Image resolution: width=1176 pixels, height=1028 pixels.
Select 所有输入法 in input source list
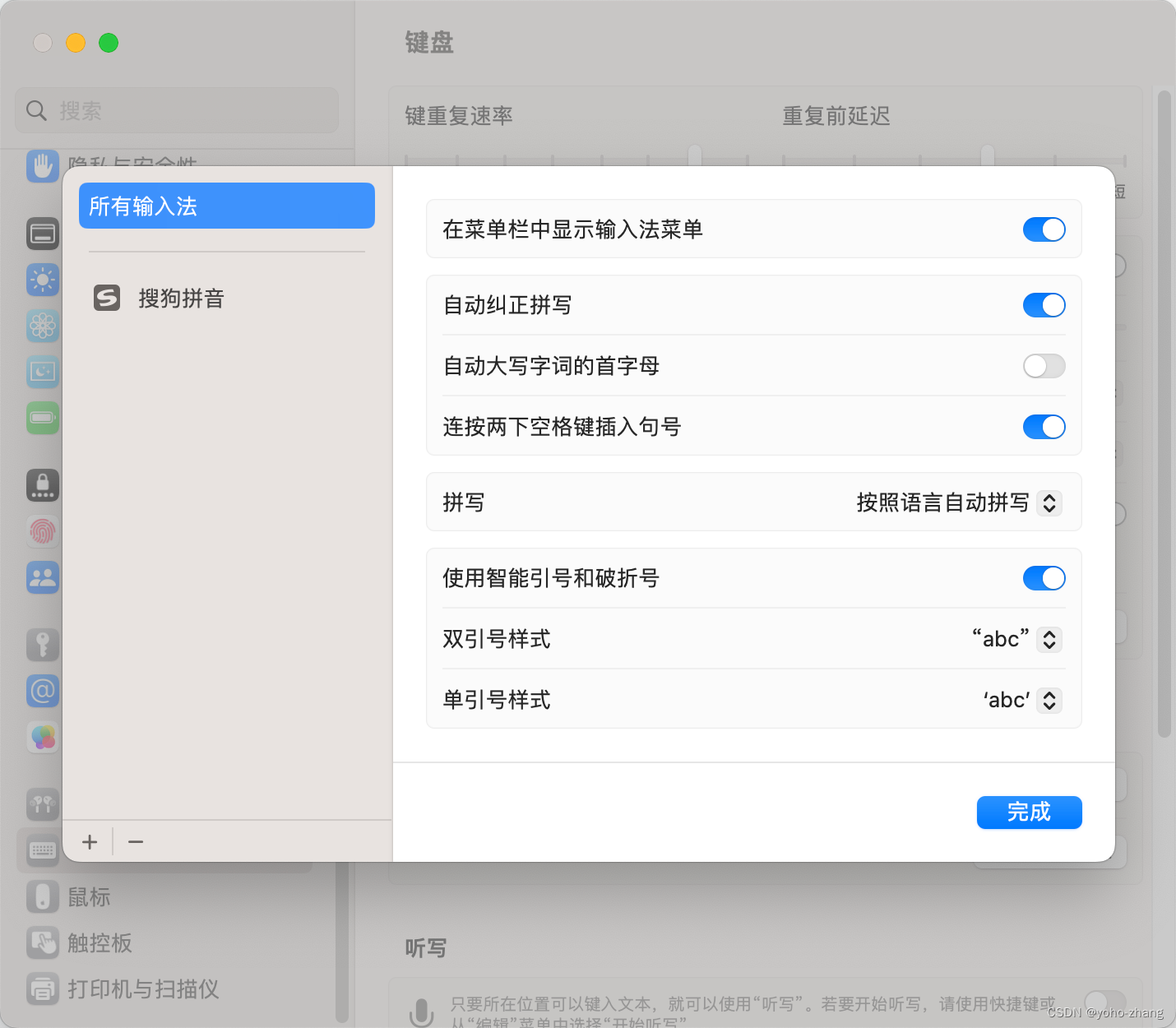pos(227,206)
